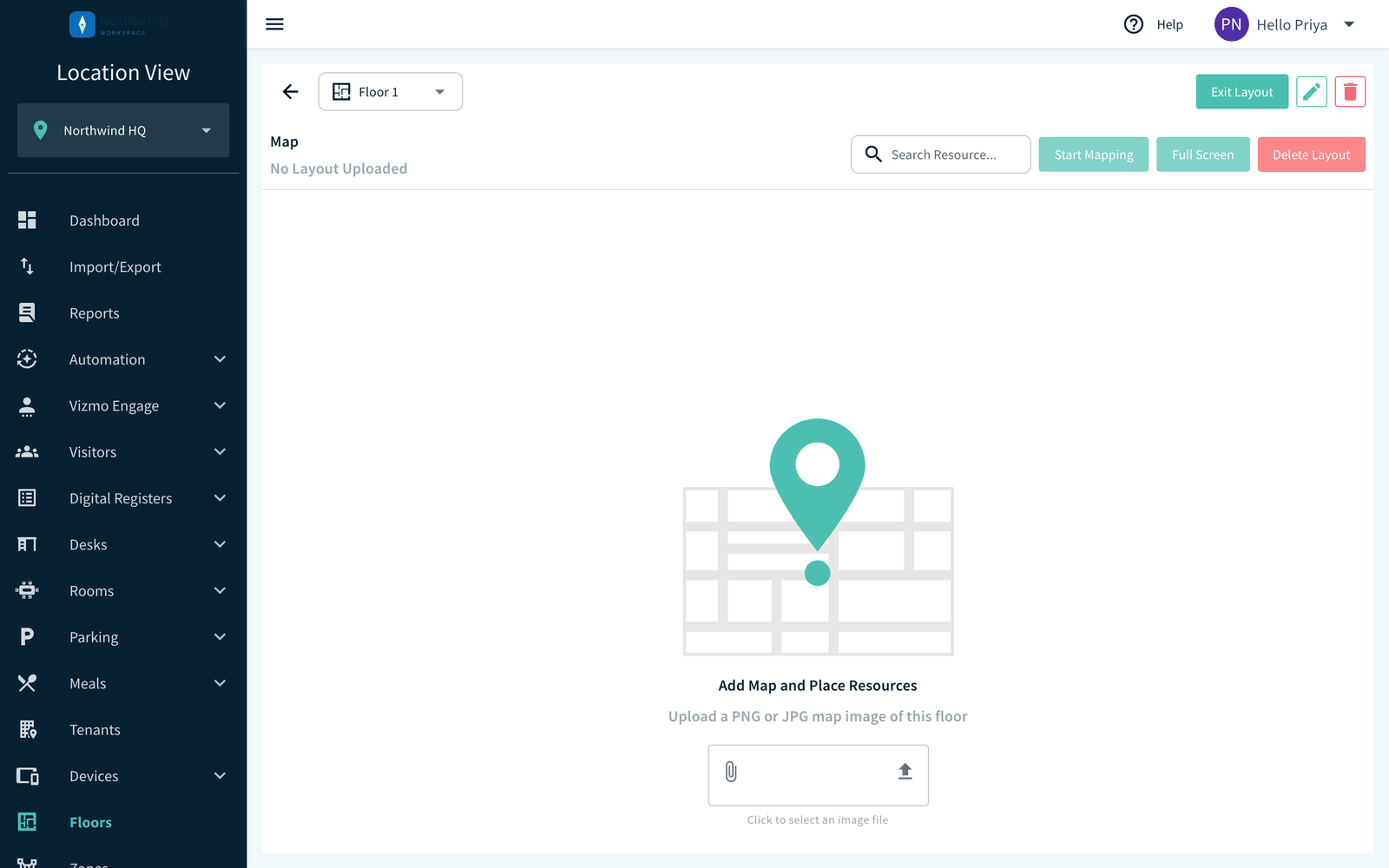Click the upload arrow icon in file box
The width and height of the screenshot is (1389, 868).
[x=905, y=771]
